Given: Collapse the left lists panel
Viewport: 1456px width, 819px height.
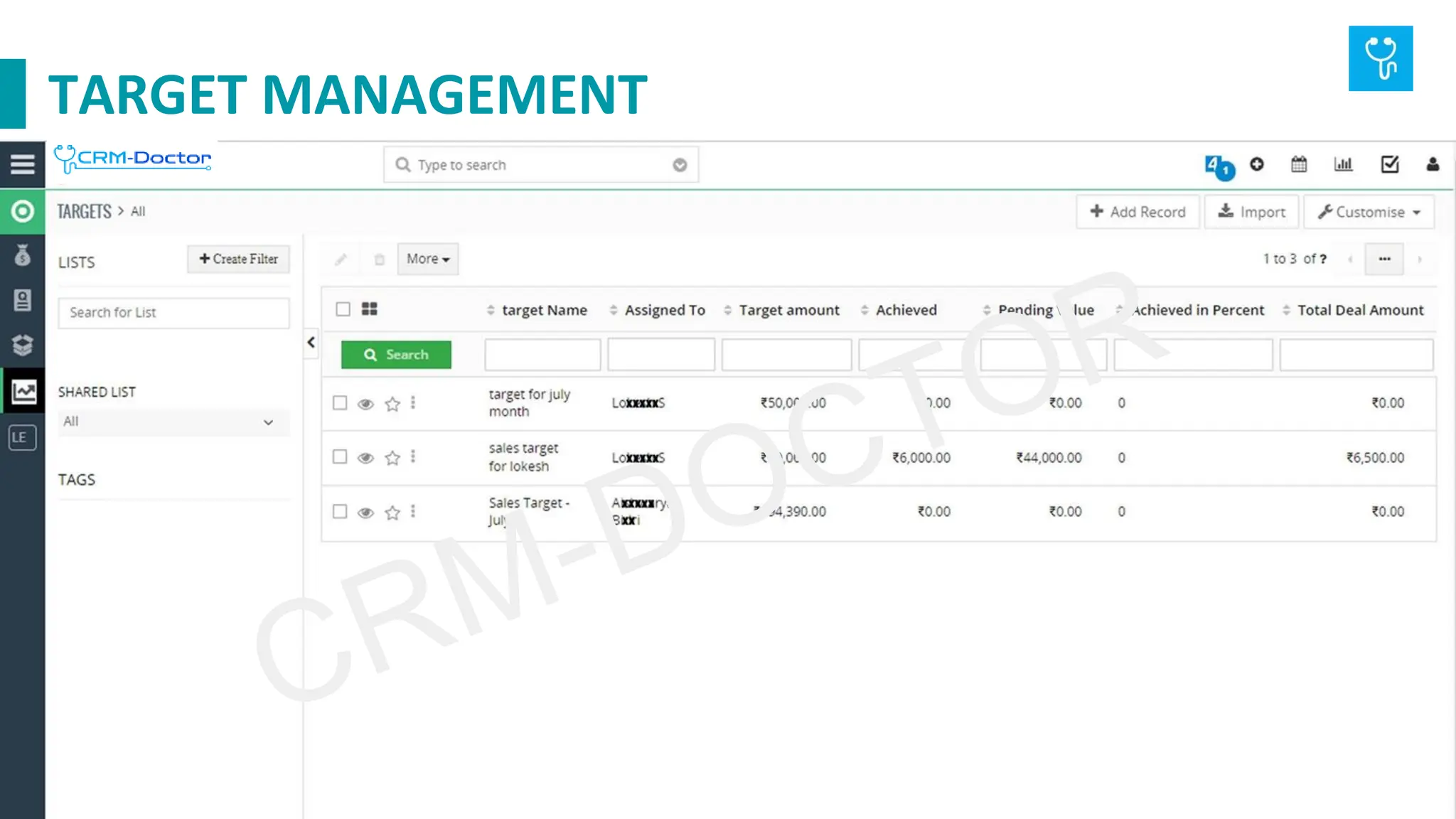Looking at the screenshot, I should point(311,343).
